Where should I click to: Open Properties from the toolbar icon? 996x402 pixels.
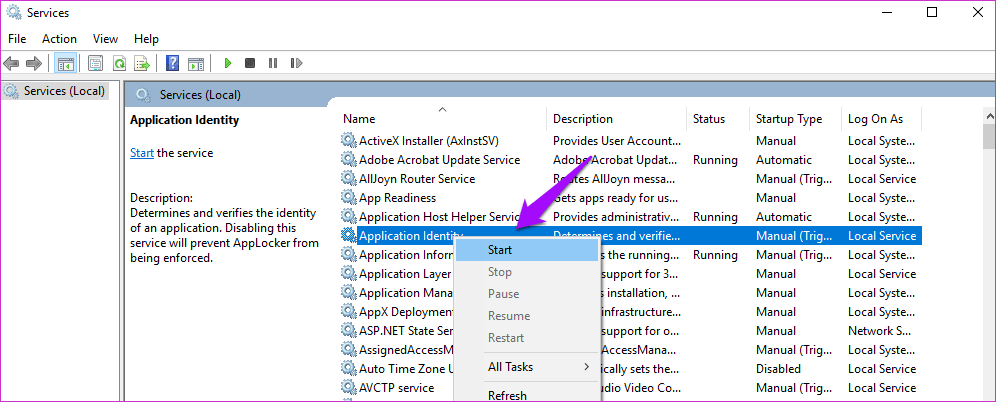(95, 64)
